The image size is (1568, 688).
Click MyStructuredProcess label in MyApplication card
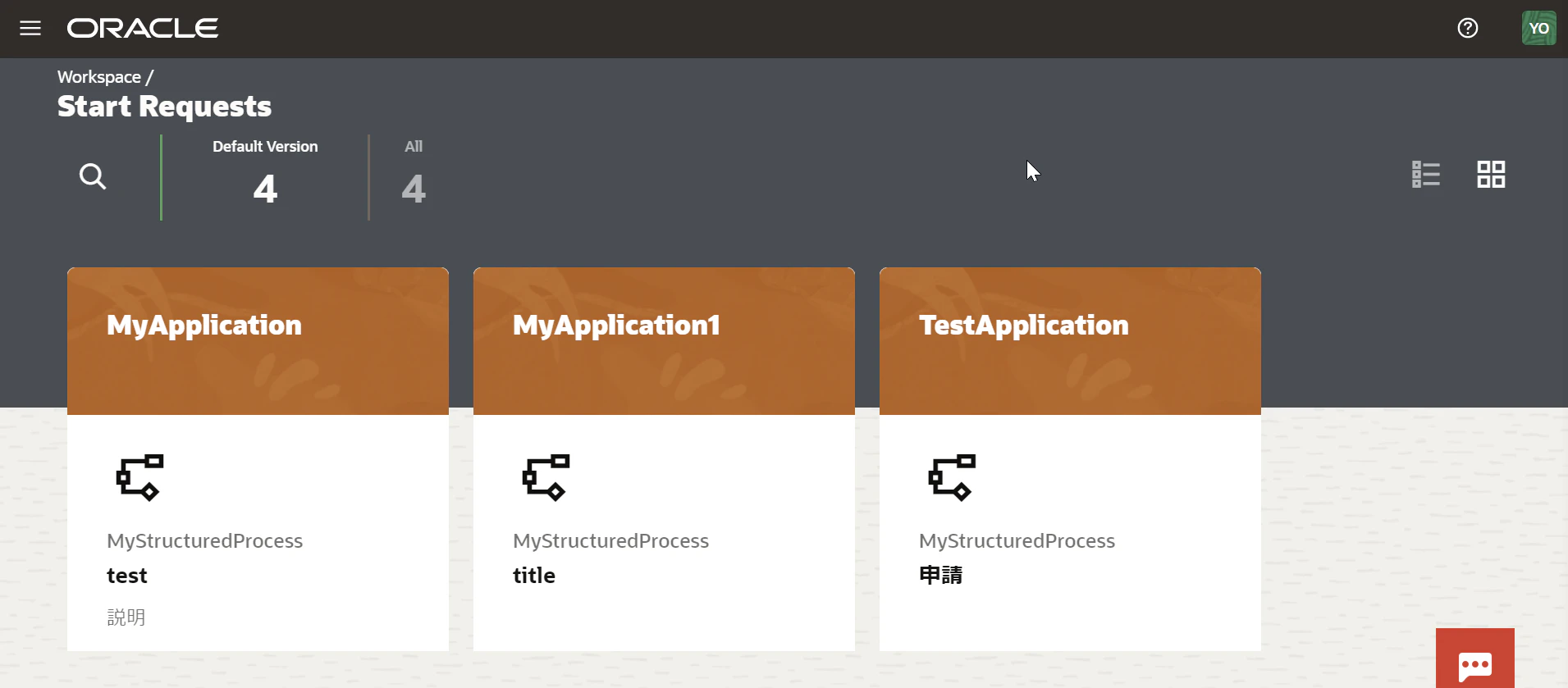(x=205, y=541)
